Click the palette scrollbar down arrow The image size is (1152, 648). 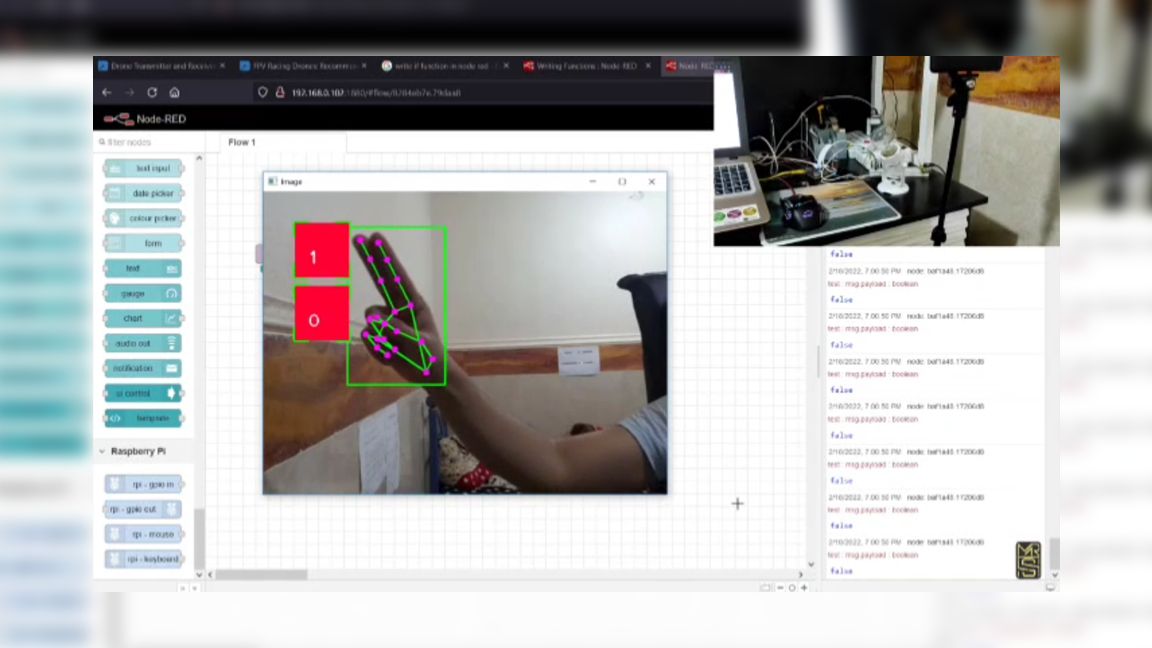(x=199, y=573)
